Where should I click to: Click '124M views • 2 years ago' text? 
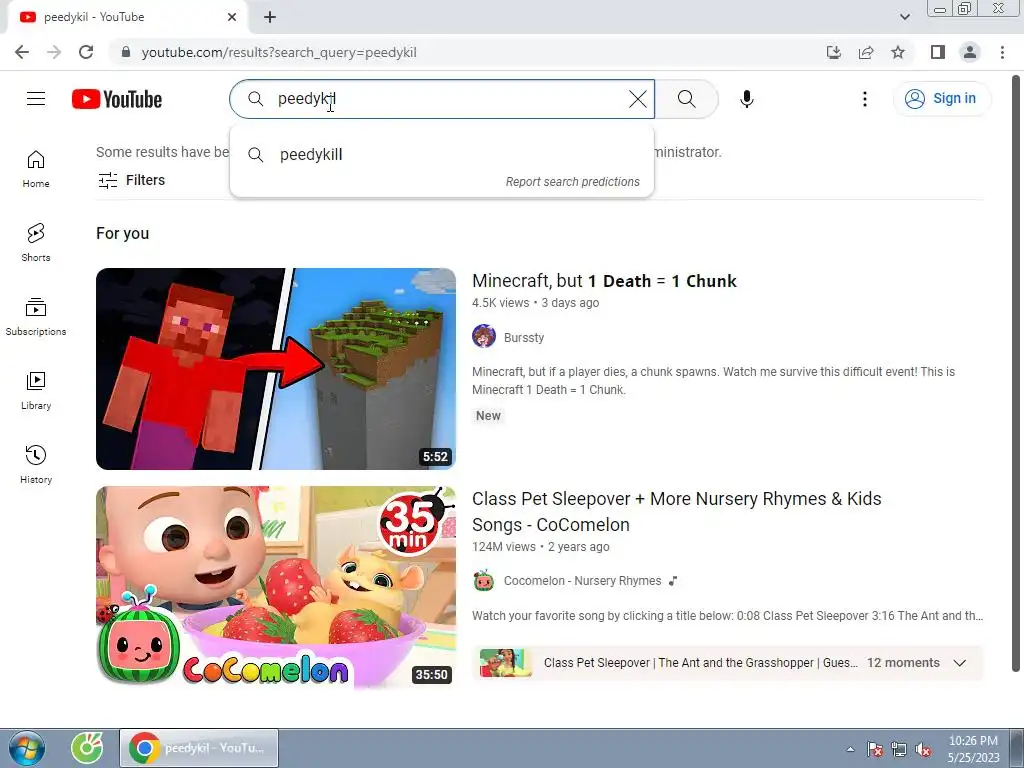tap(541, 547)
